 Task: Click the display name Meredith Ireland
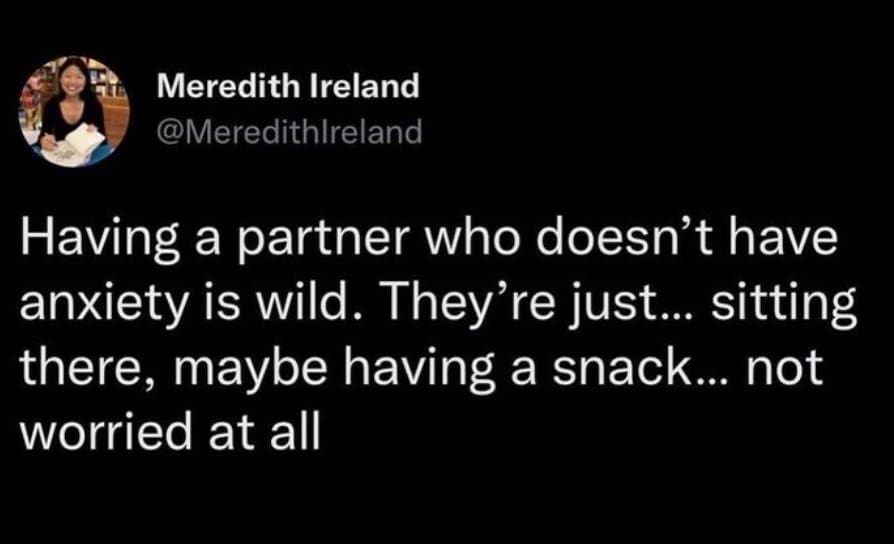288,87
